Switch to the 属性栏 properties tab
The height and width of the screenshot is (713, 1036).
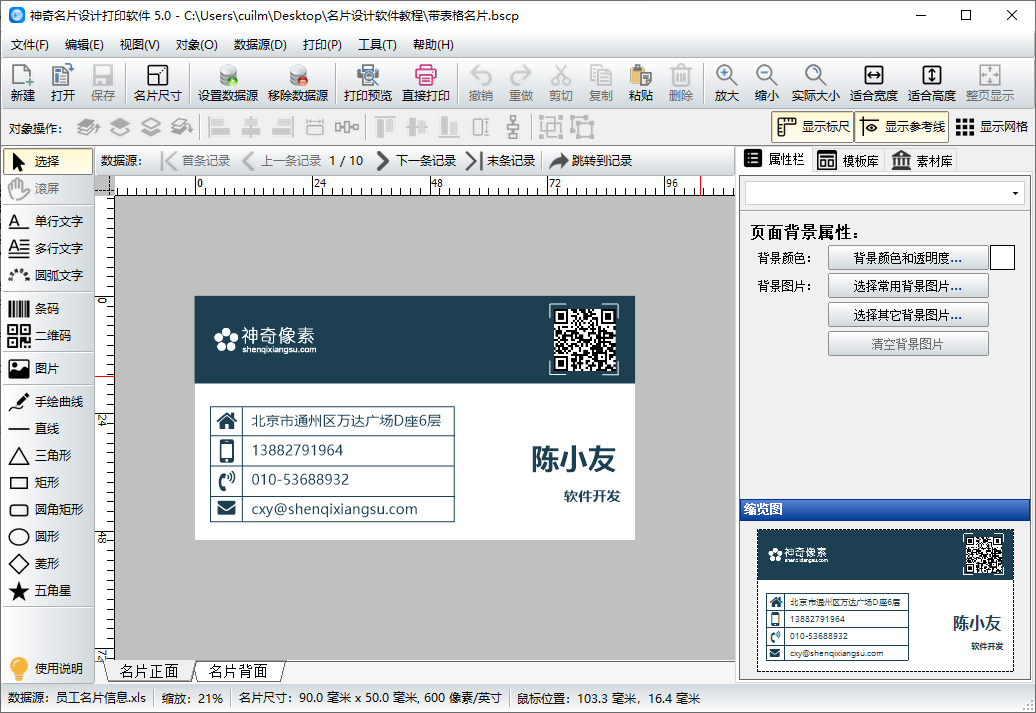coord(774,159)
